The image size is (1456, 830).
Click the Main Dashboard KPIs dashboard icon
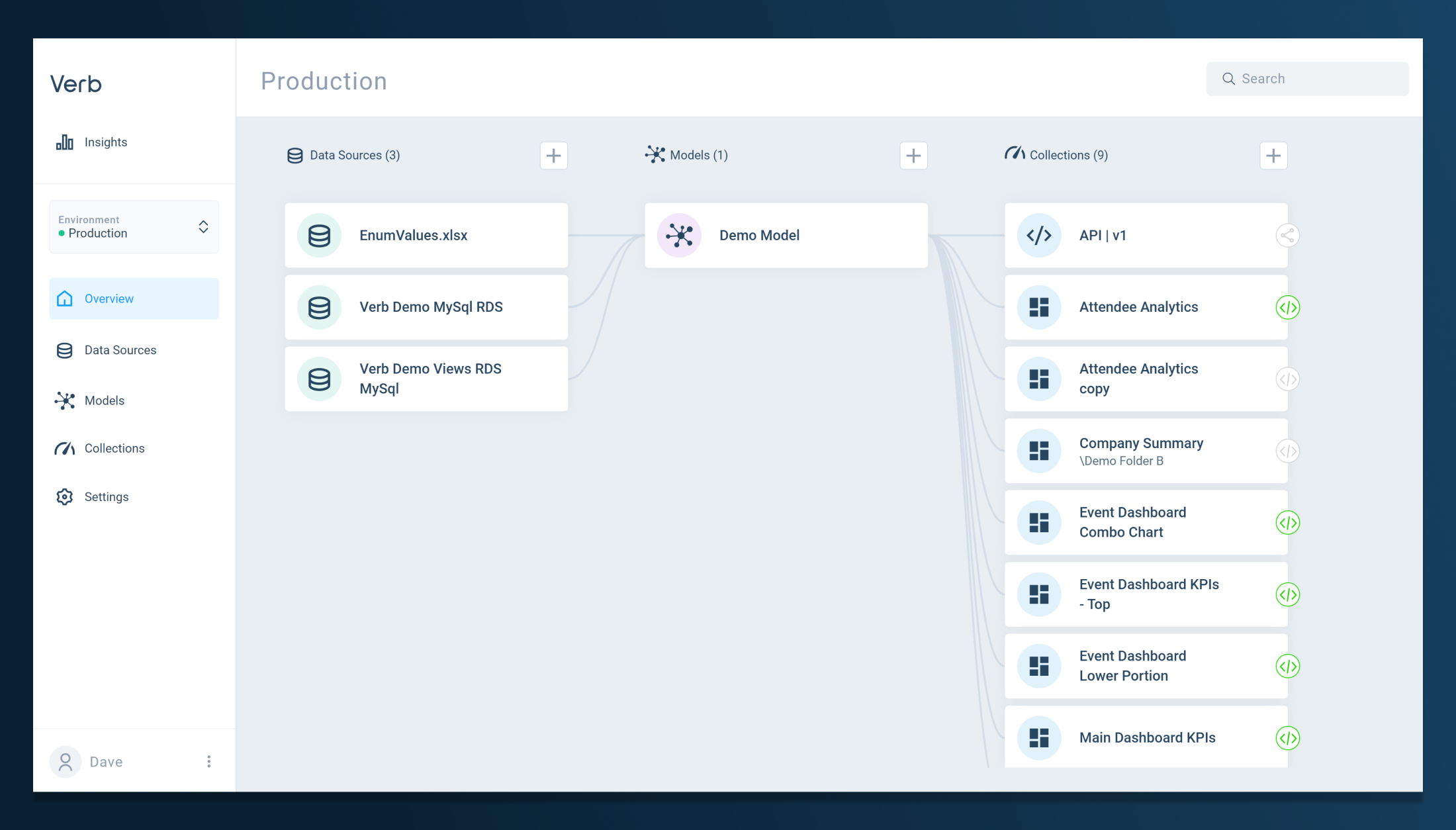pos(1039,737)
